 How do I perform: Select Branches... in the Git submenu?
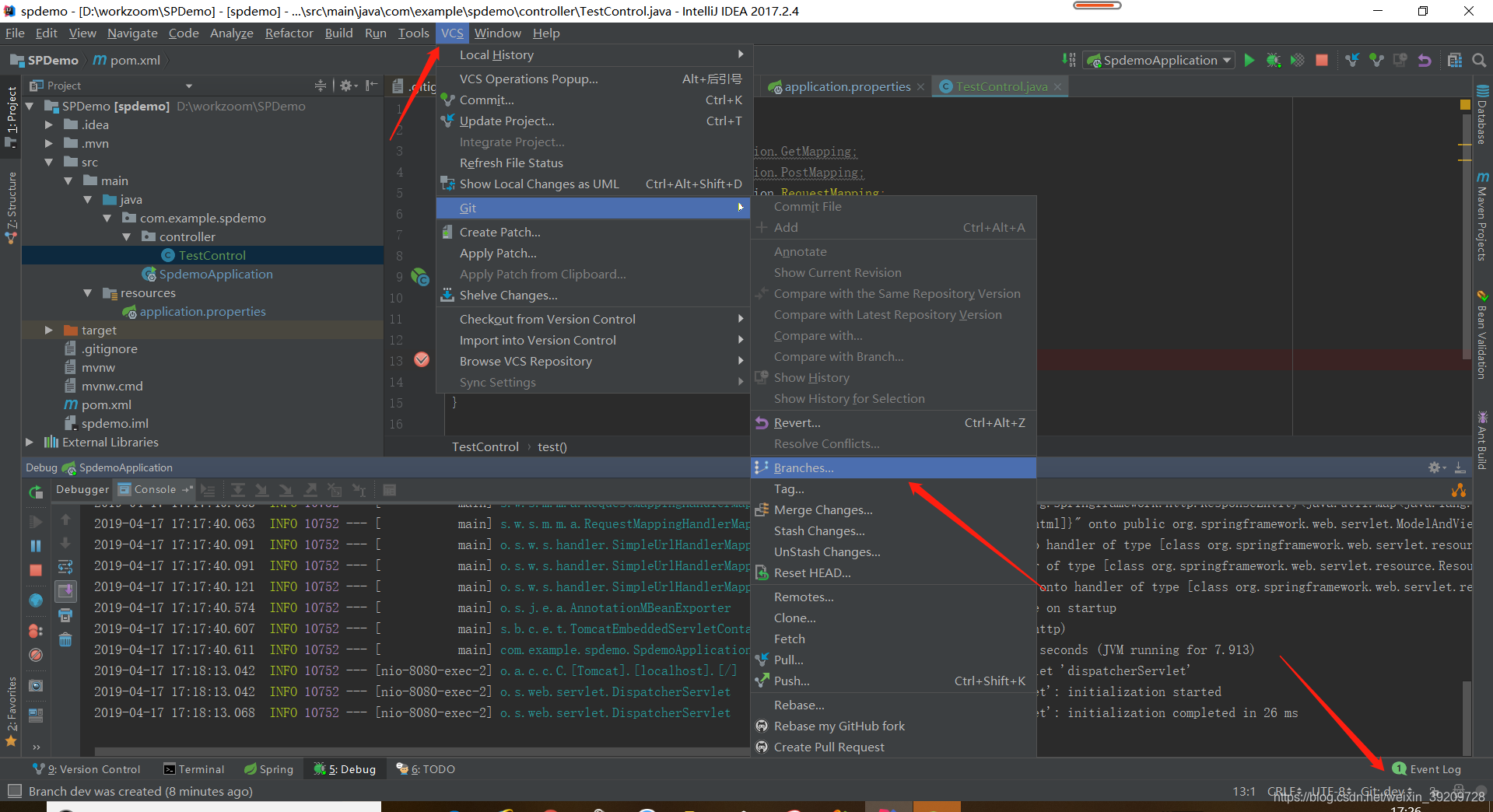[893, 467]
